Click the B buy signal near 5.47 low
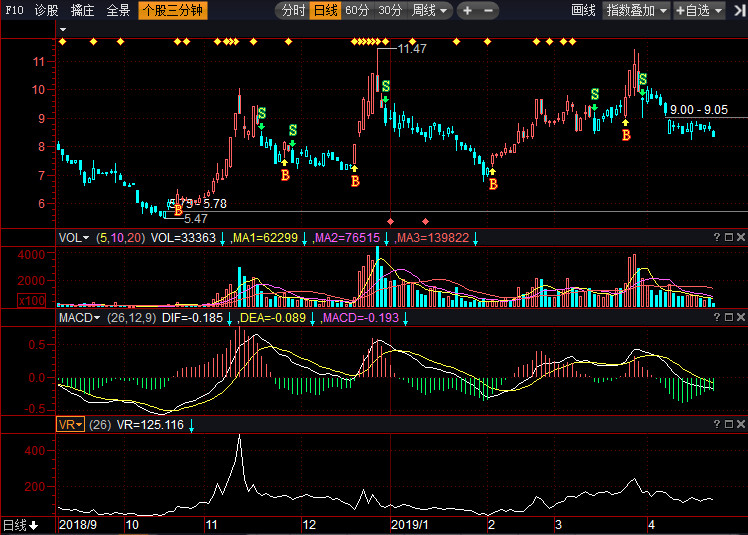The width and height of the screenshot is (748, 535). pyautogui.click(x=178, y=210)
